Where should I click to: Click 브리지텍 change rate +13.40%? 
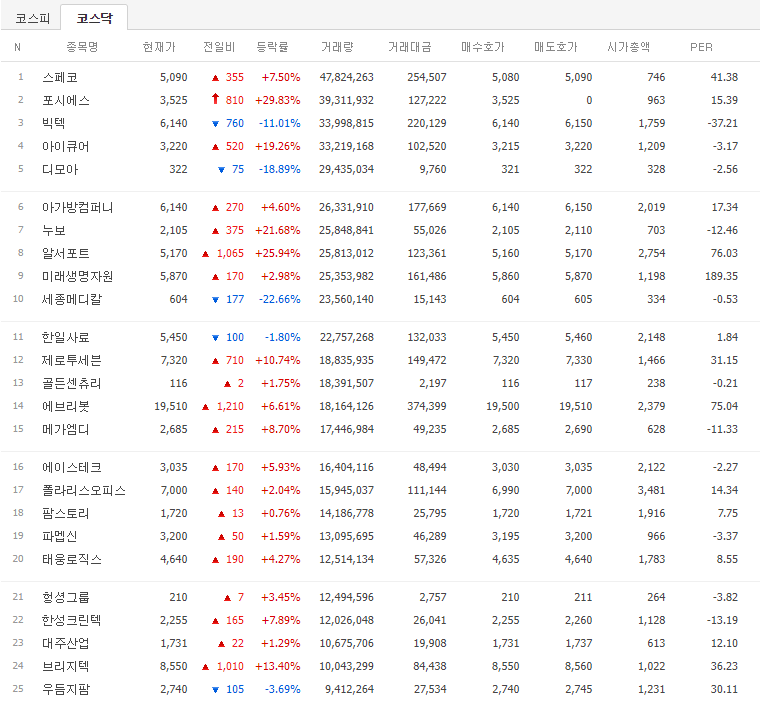click(x=278, y=667)
